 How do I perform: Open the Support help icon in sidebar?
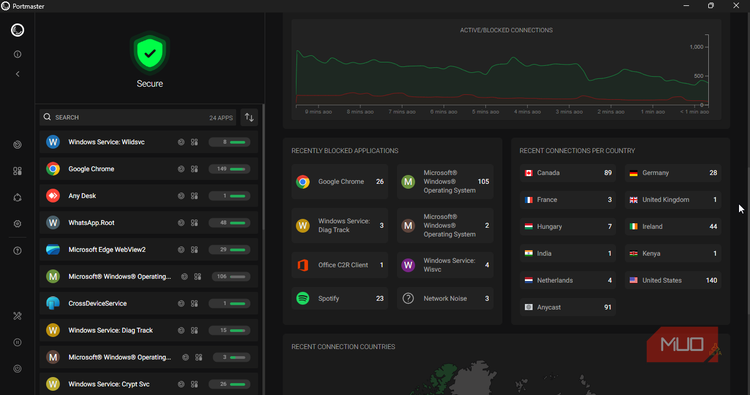pyautogui.click(x=17, y=251)
